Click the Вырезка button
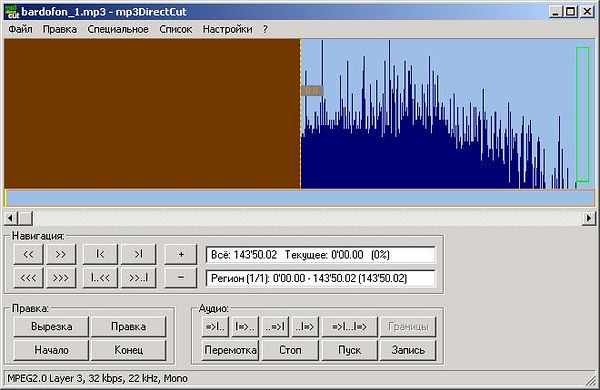 pos(51,326)
